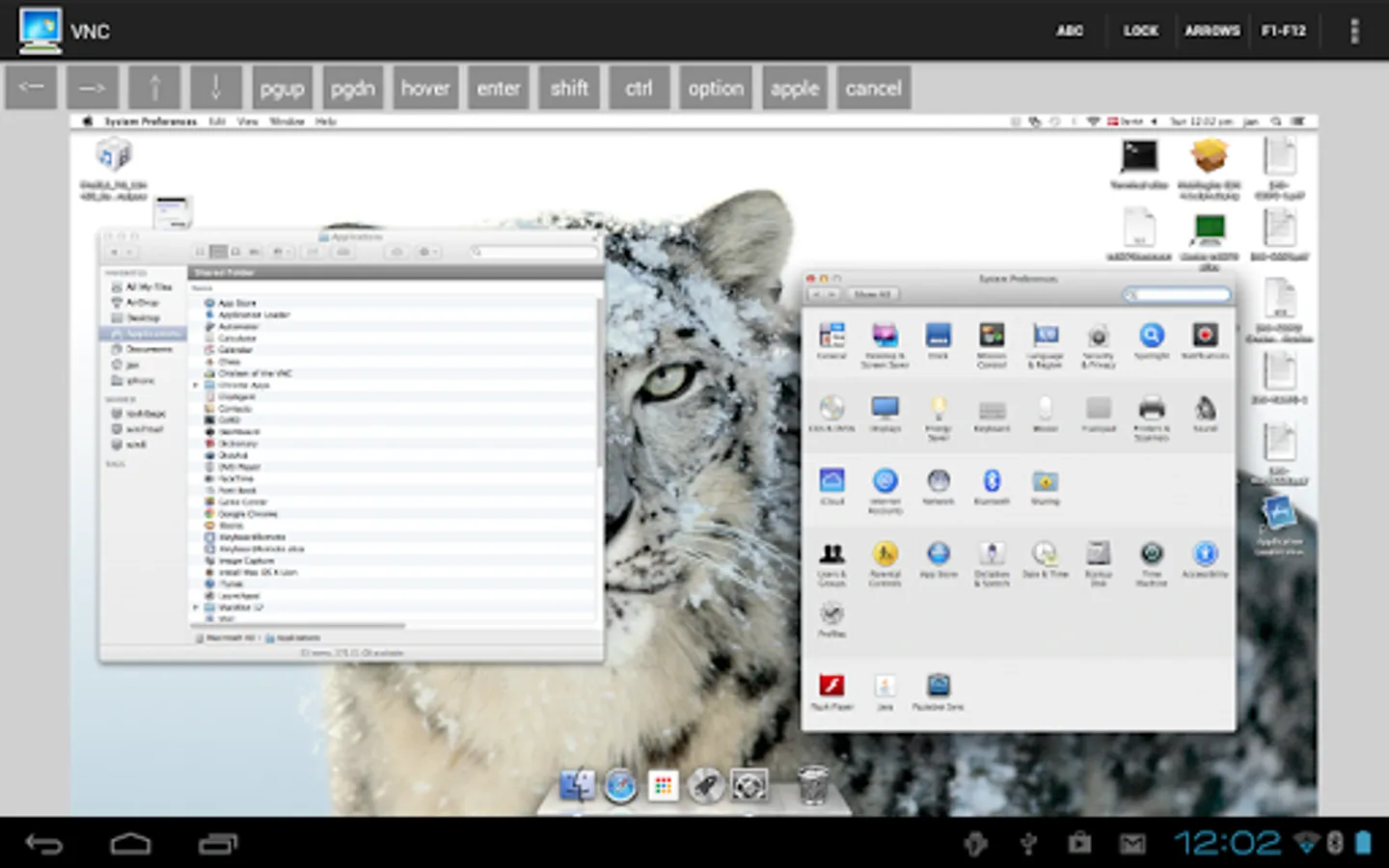Open Safari from the Mac dock

click(620, 785)
